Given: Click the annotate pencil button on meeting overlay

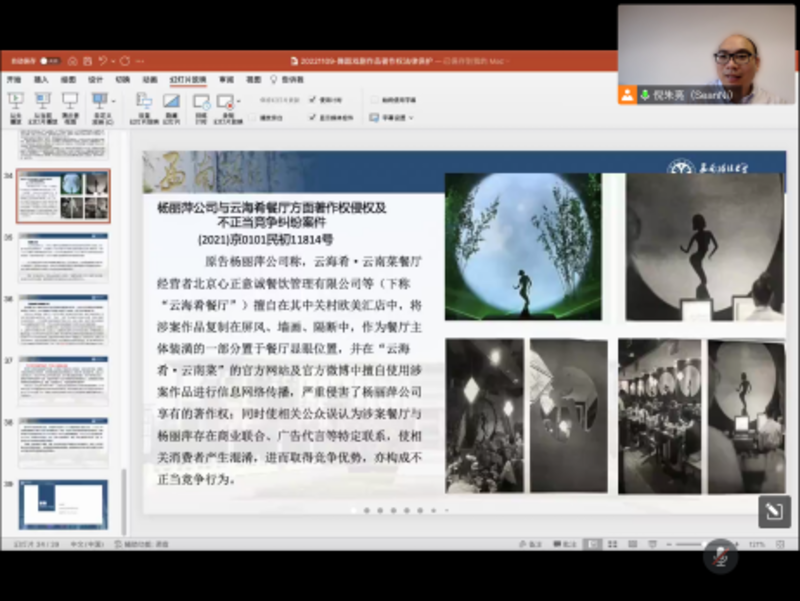Looking at the screenshot, I should coord(774,511).
